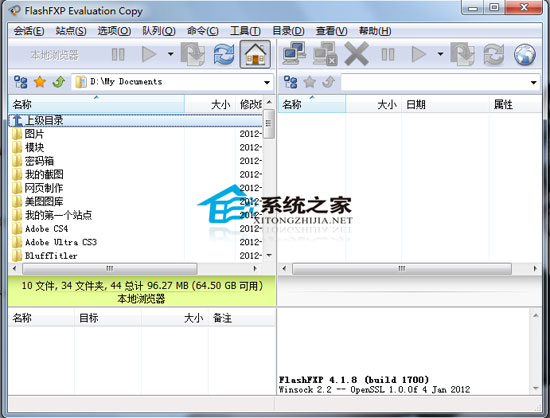Click the local list vertical scrollbar thumb
This screenshot has height=418, width=550.
click(x=269, y=124)
